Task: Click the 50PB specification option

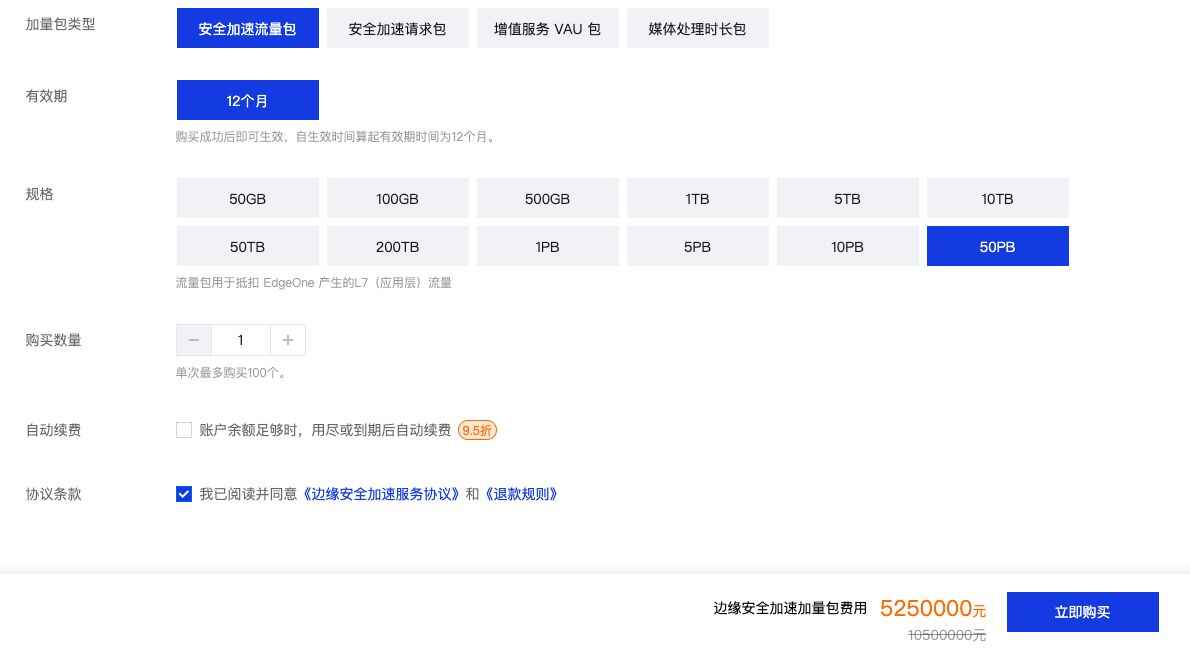Action: [997, 247]
